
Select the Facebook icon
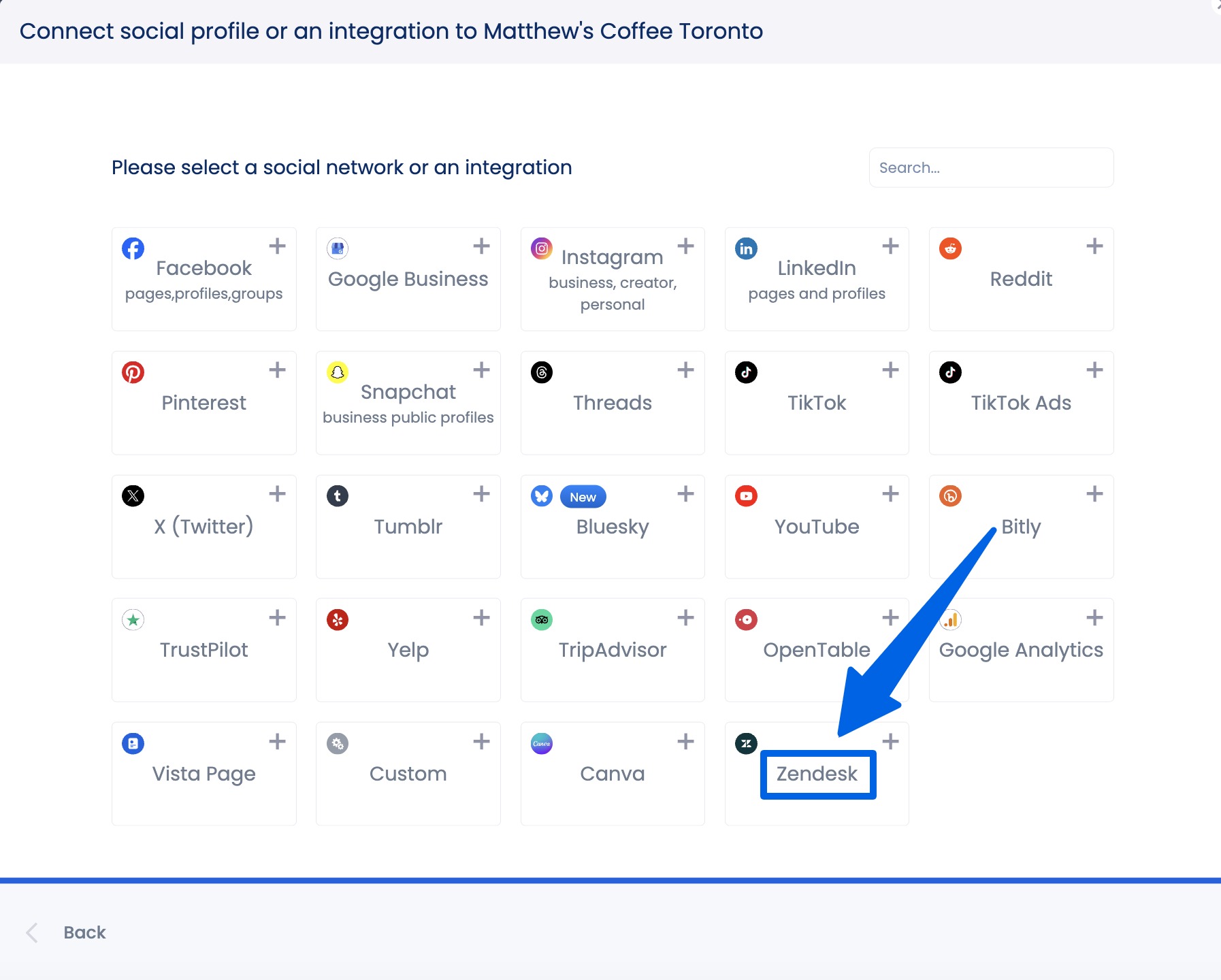[133, 248]
